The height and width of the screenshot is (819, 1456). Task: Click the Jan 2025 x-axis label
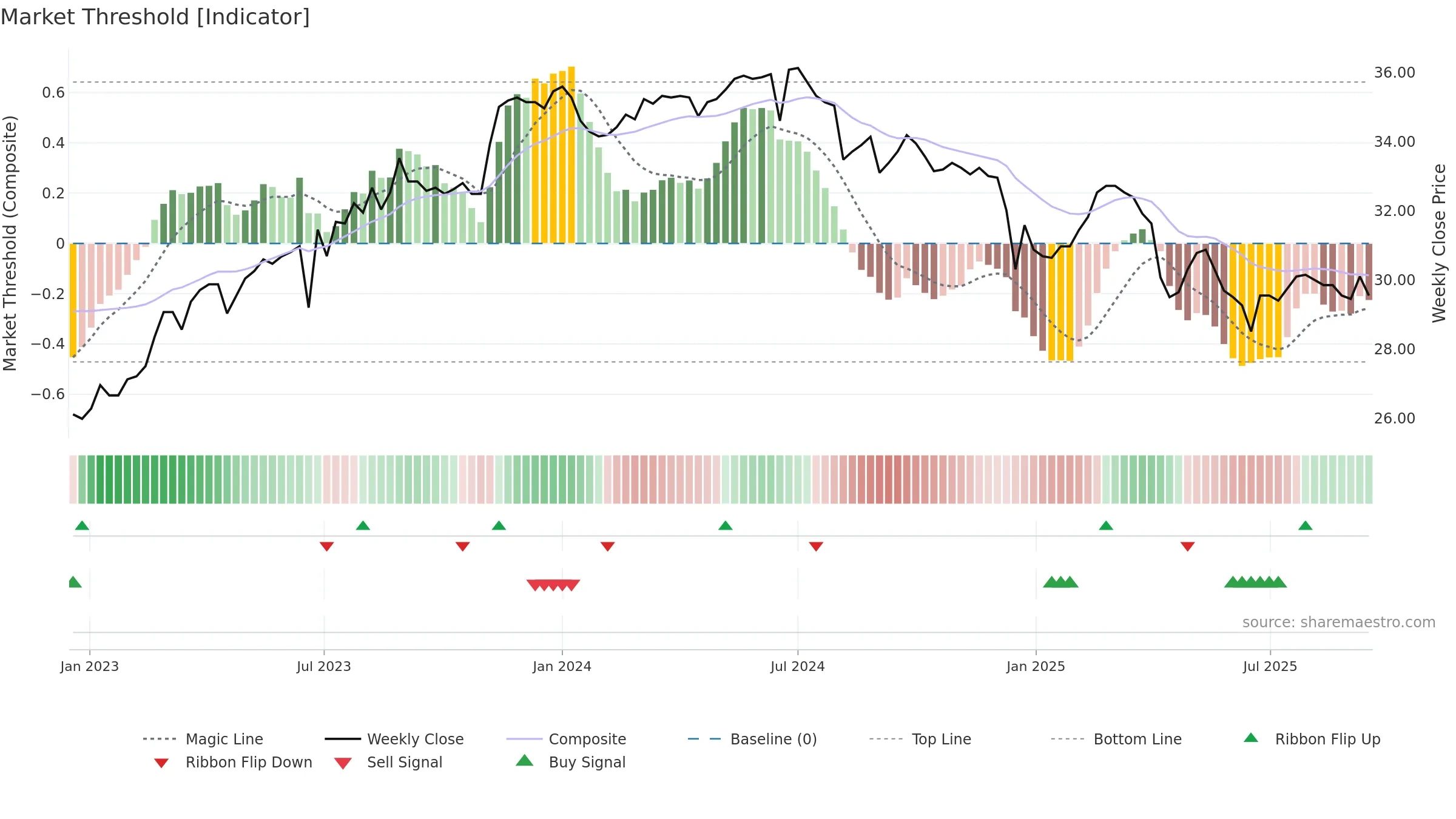point(1036,666)
